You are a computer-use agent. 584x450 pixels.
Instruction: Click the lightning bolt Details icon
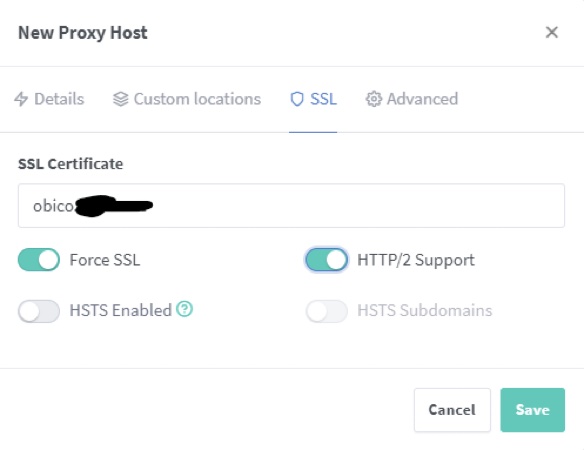pos(21,99)
